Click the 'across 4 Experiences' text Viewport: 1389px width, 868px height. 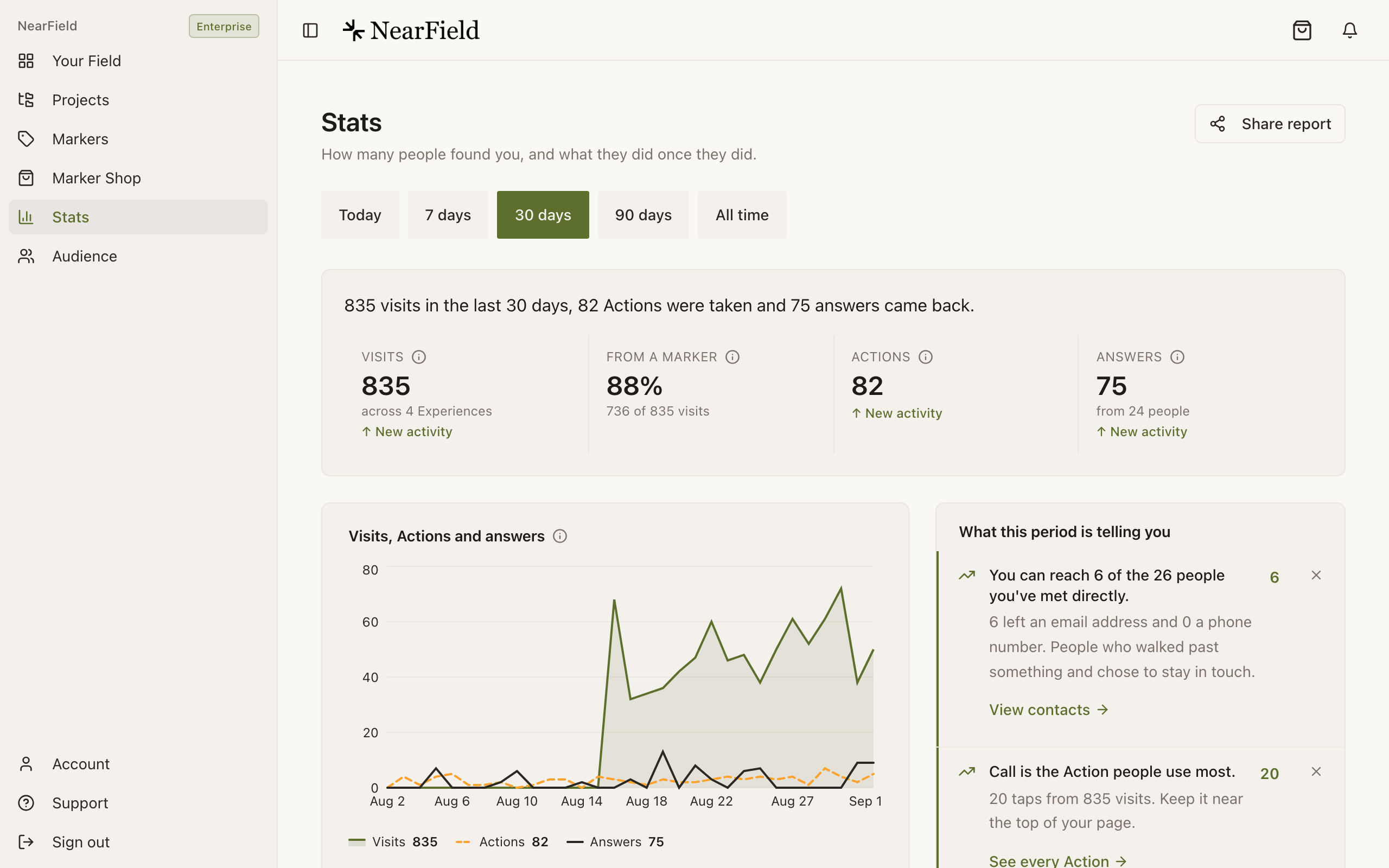[426, 411]
